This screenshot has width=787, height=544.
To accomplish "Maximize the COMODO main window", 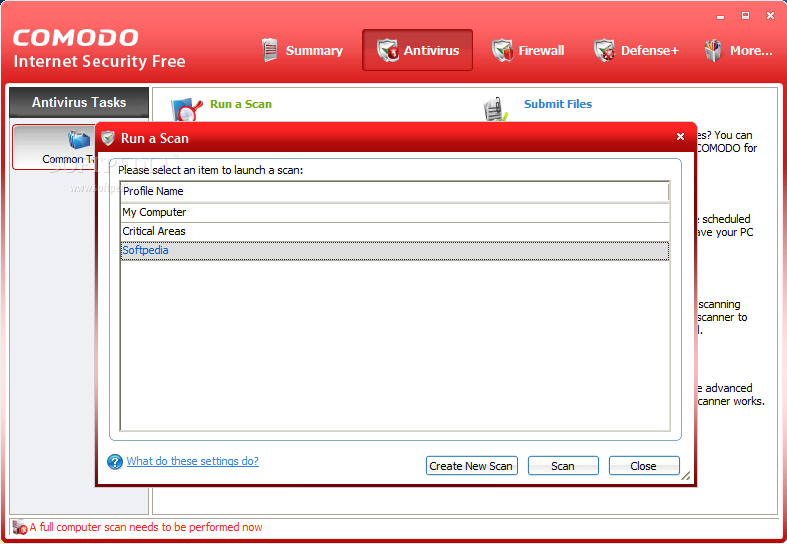I will (x=745, y=16).
